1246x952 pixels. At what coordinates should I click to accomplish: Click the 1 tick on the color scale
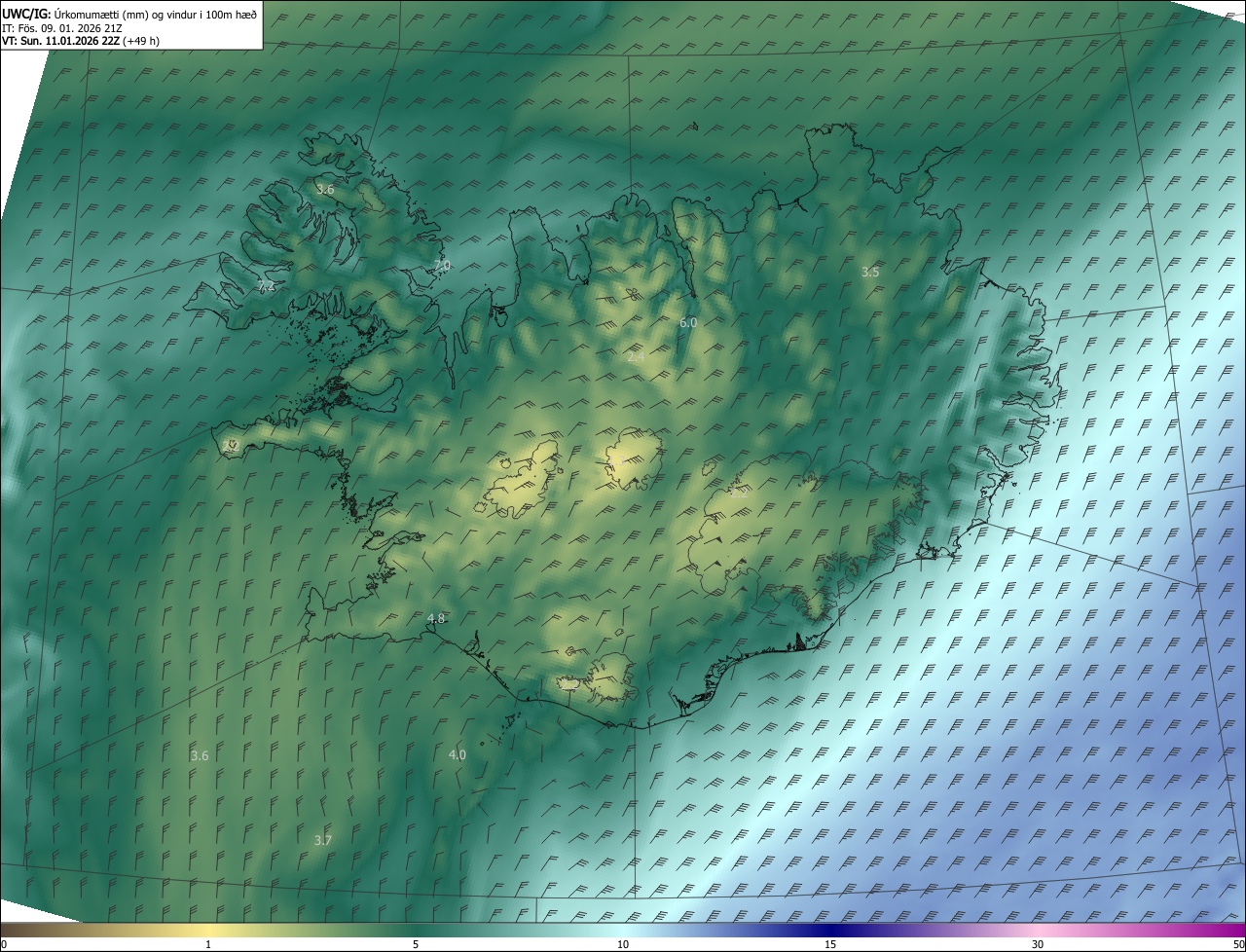208,945
